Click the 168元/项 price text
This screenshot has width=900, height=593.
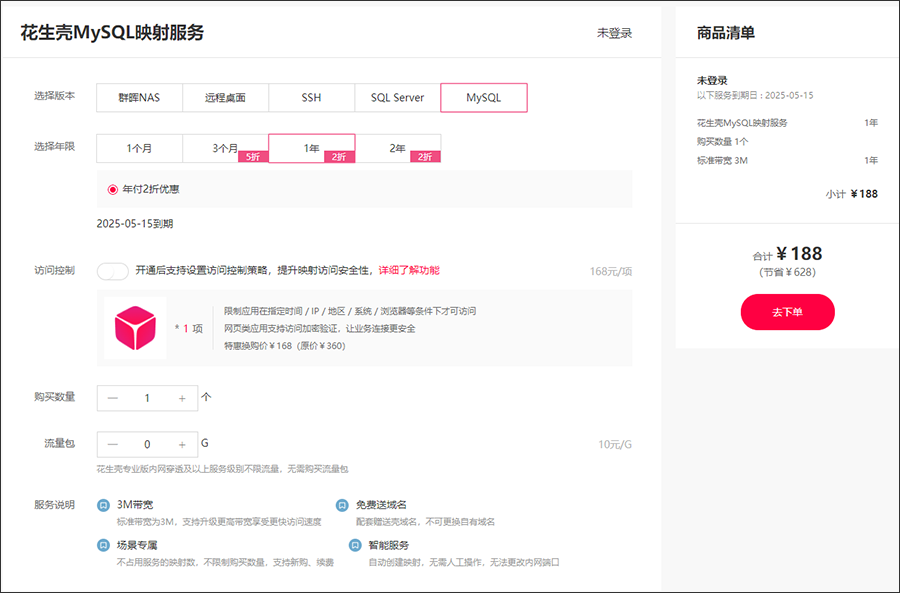(611, 272)
